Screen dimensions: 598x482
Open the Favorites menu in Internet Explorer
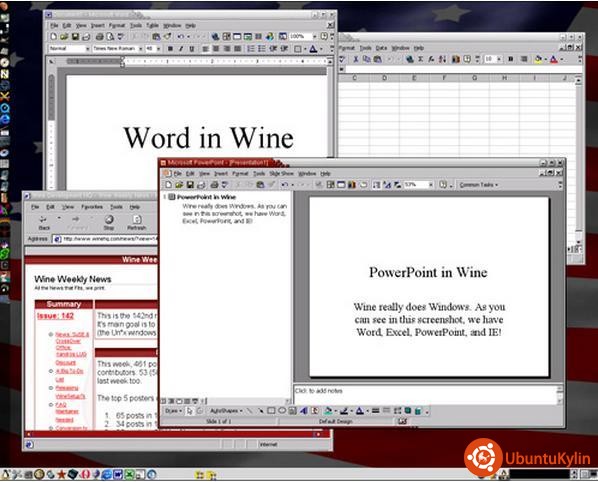[92, 207]
